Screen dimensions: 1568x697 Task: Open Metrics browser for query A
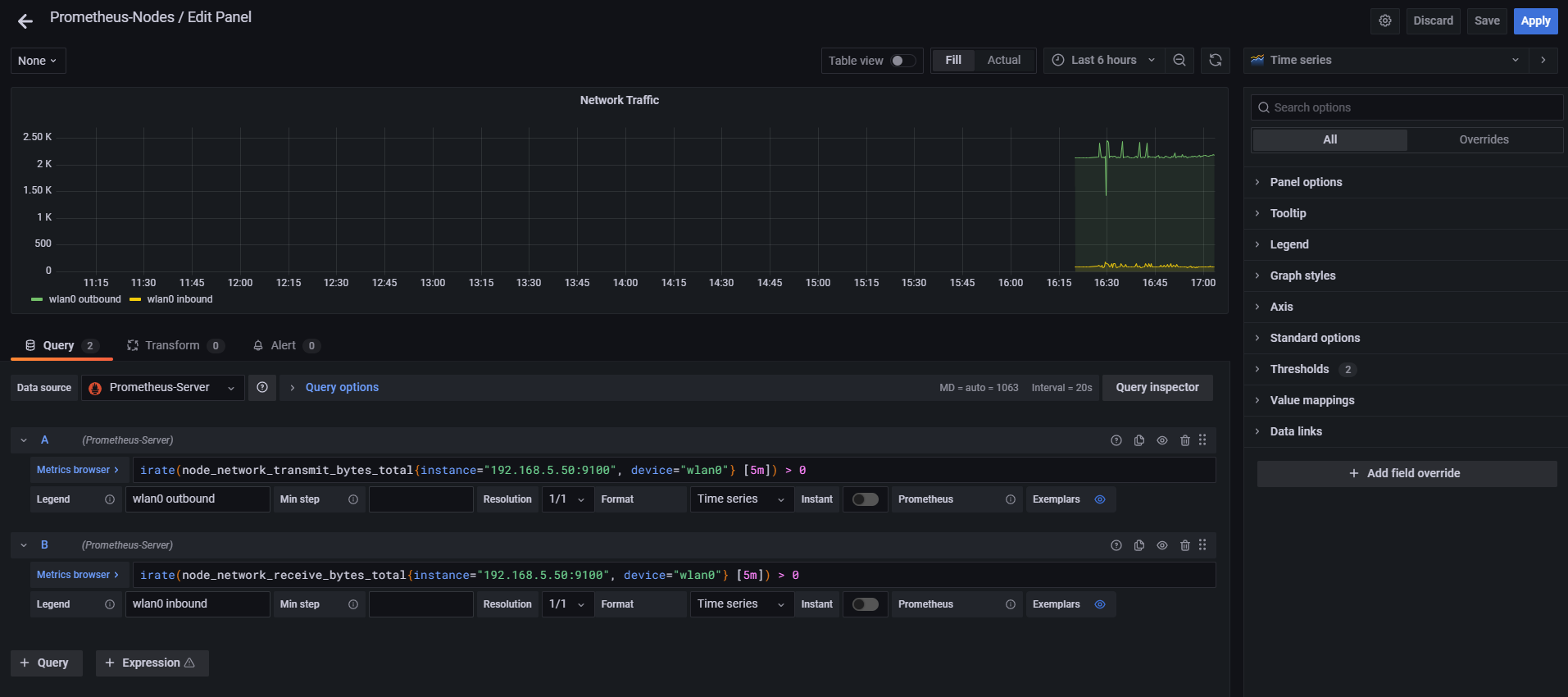point(78,470)
